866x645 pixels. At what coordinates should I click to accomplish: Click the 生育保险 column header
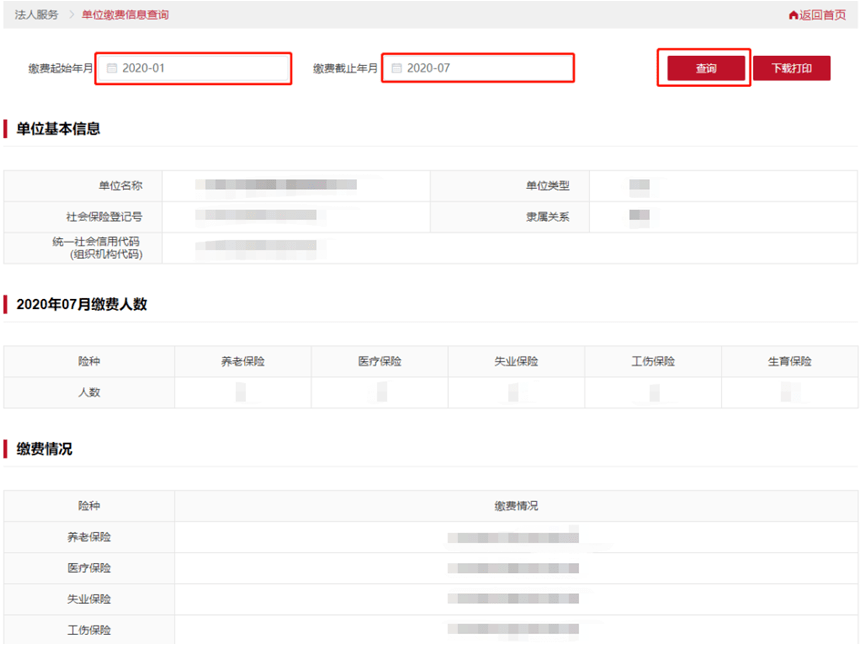click(x=790, y=361)
